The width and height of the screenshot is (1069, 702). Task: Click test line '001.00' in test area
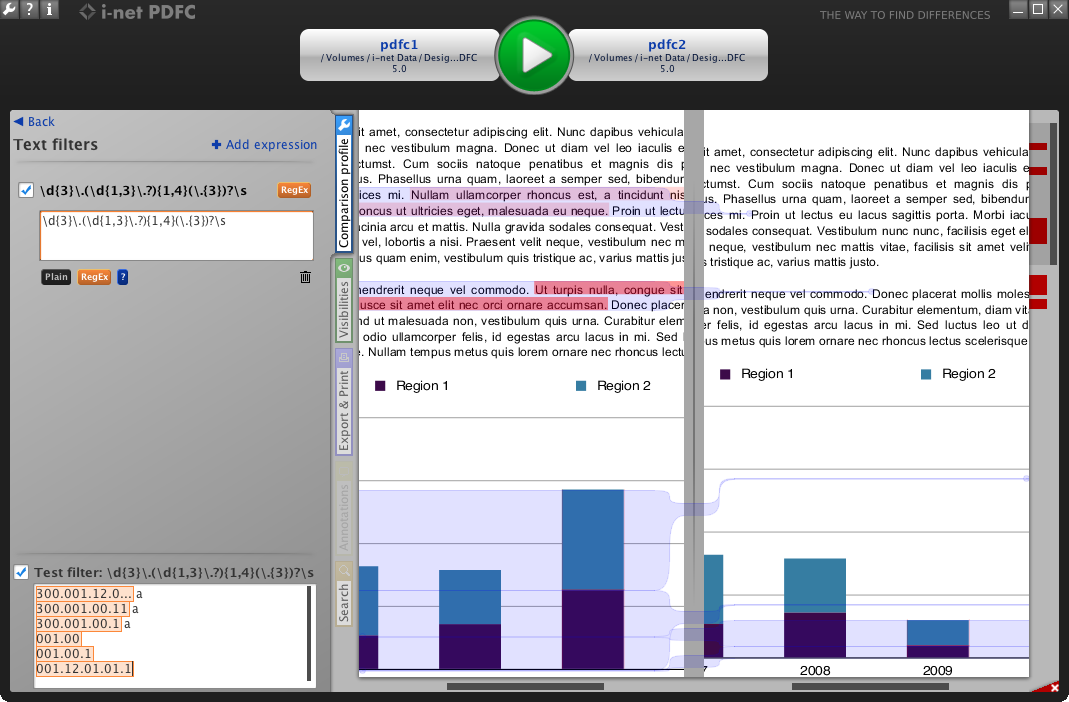[x=58, y=639]
